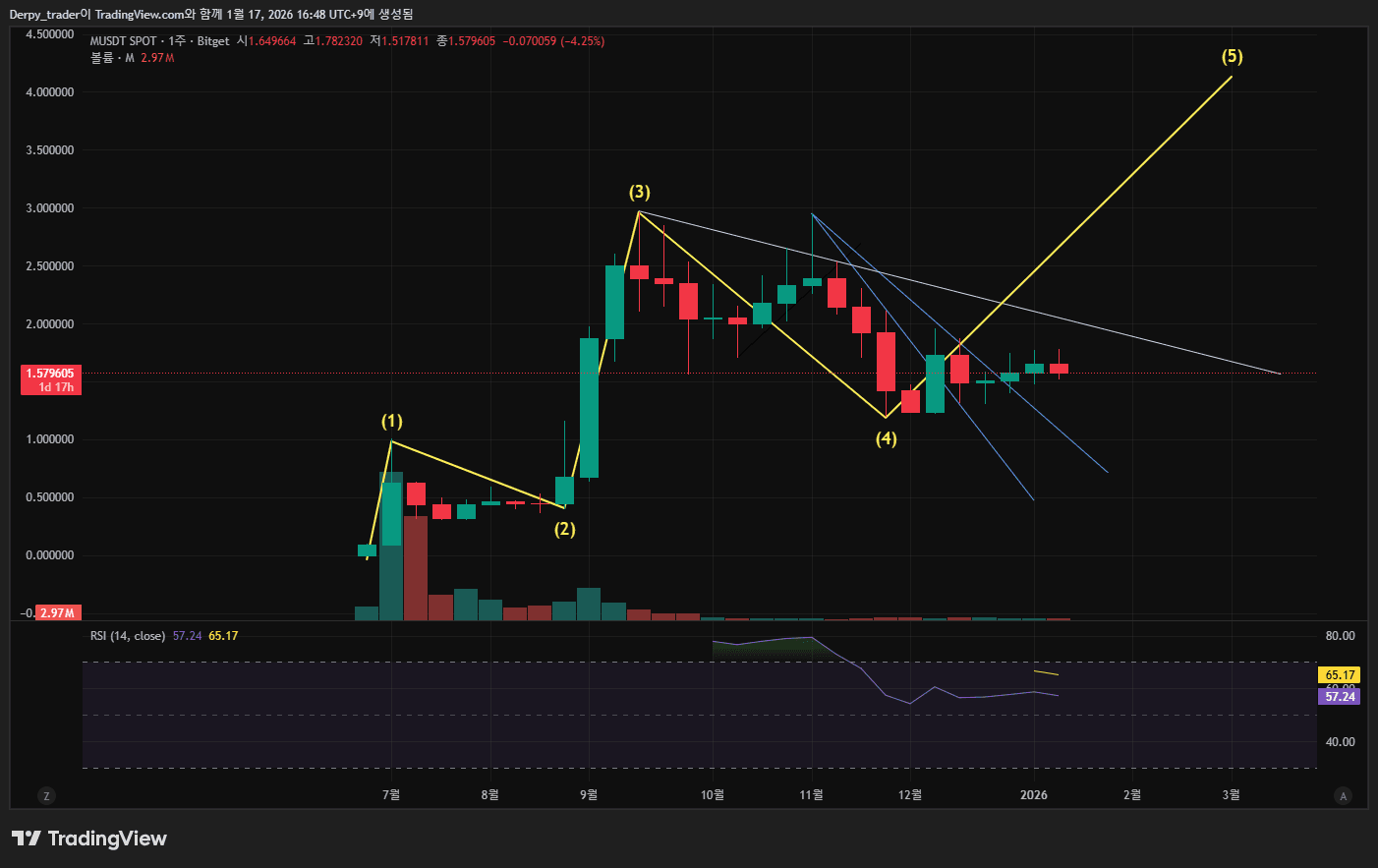Click the 4.000000 level on price axis
The height and width of the screenshot is (868, 1378).
coord(50,92)
